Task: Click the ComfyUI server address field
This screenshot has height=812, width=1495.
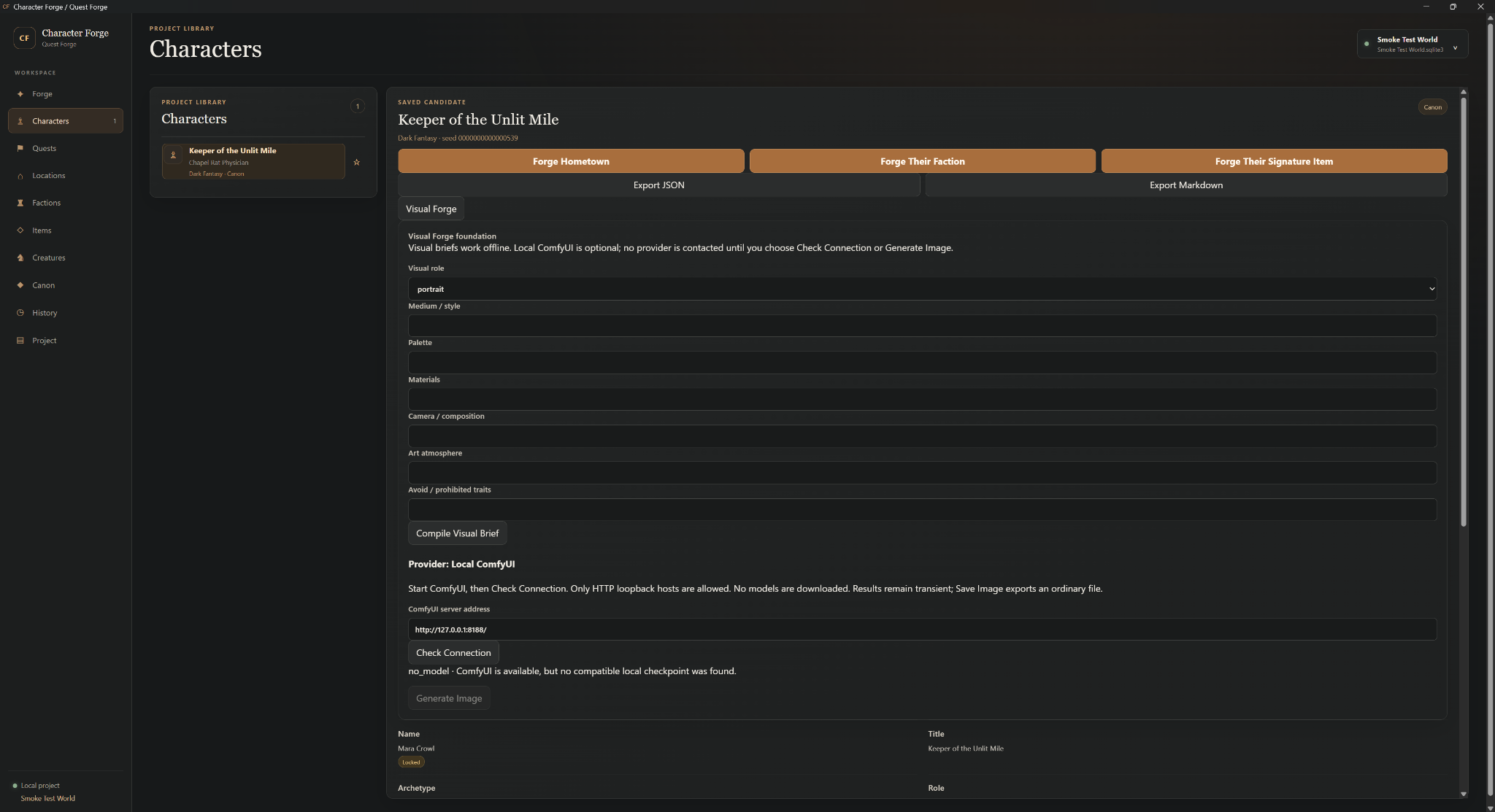Action: point(922,630)
